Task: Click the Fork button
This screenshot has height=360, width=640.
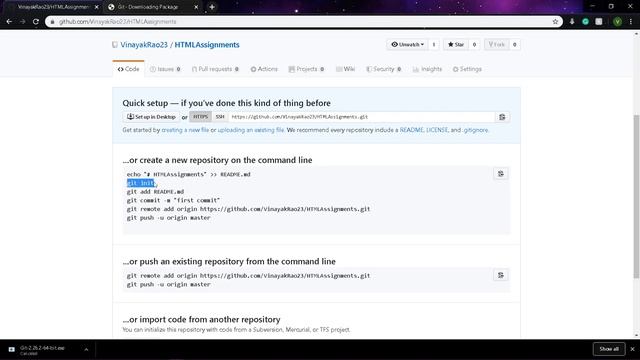Action: (x=497, y=44)
